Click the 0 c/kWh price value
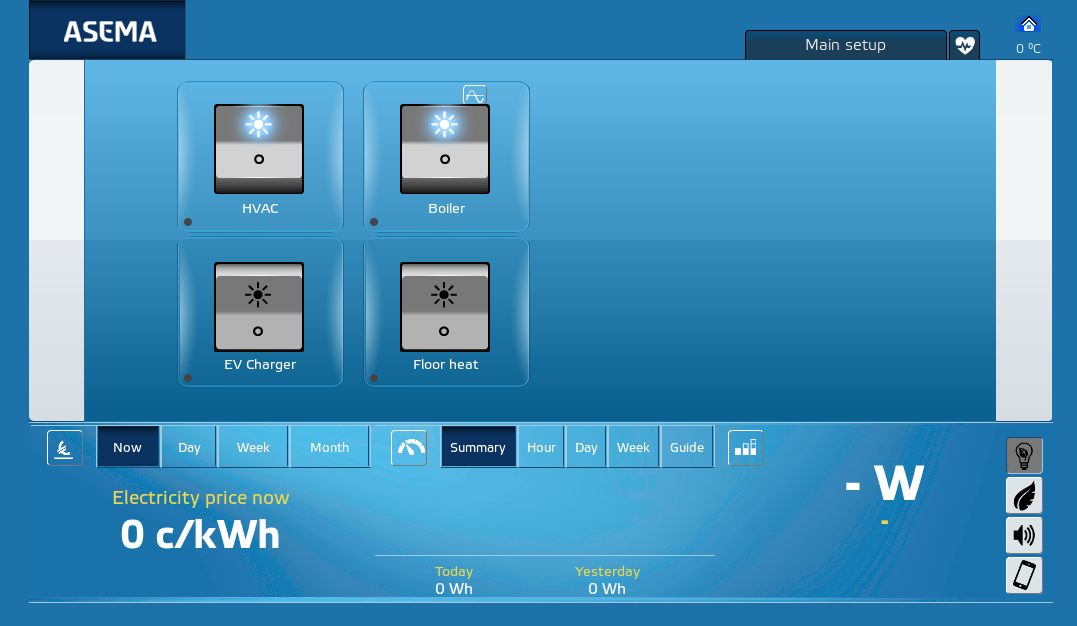This screenshot has width=1077, height=626. click(201, 535)
